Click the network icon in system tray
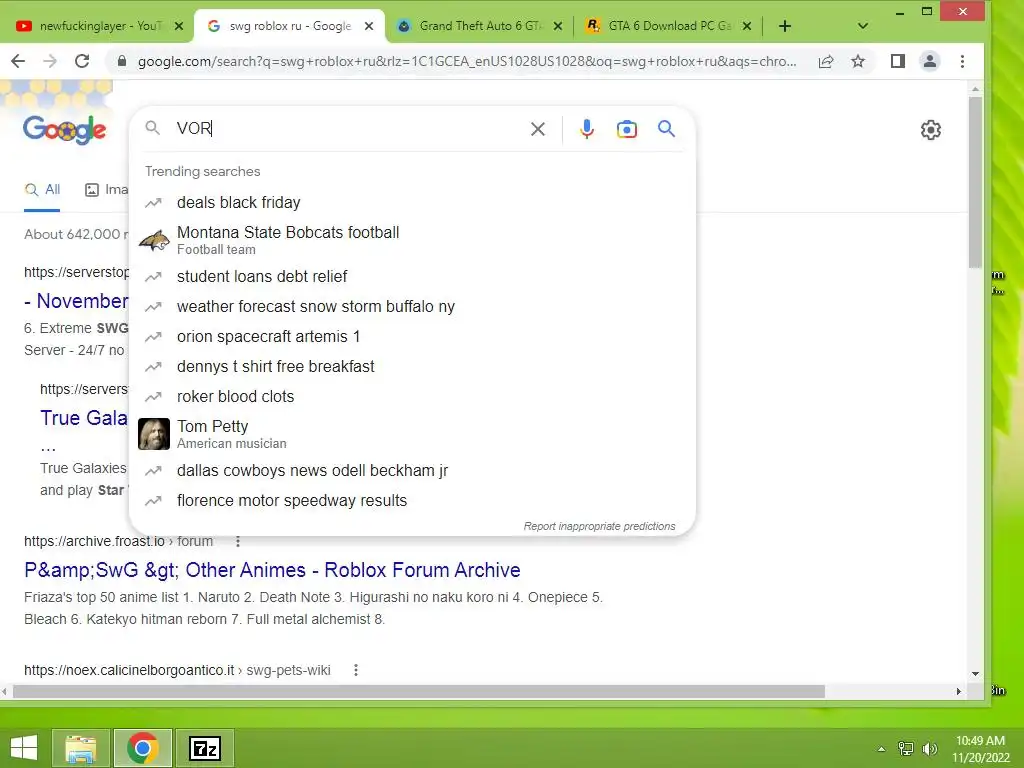Viewport: 1024px width, 768px height. tap(906, 749)
